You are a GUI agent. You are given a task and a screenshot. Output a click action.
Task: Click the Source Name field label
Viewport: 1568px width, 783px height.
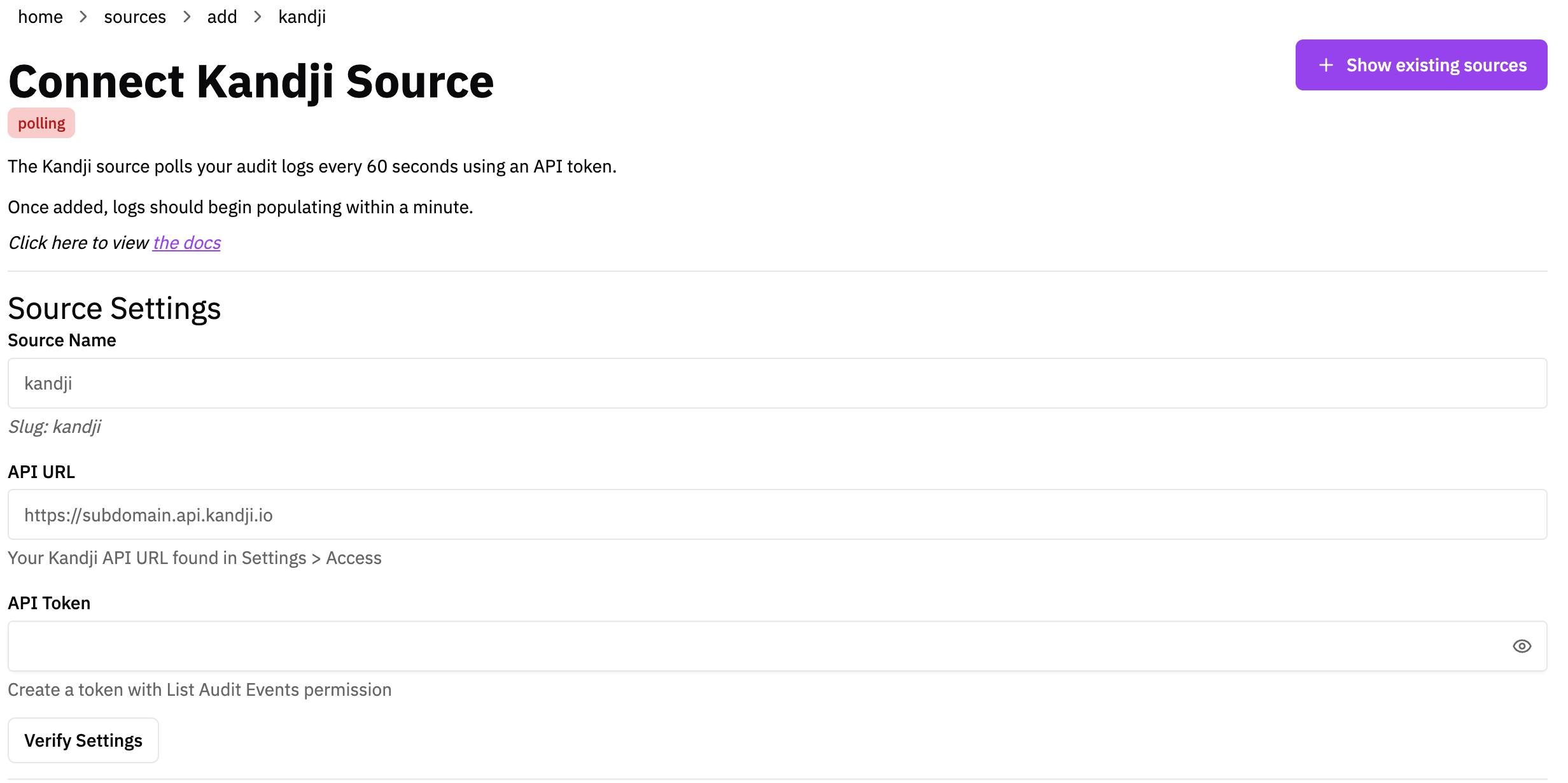62,341
